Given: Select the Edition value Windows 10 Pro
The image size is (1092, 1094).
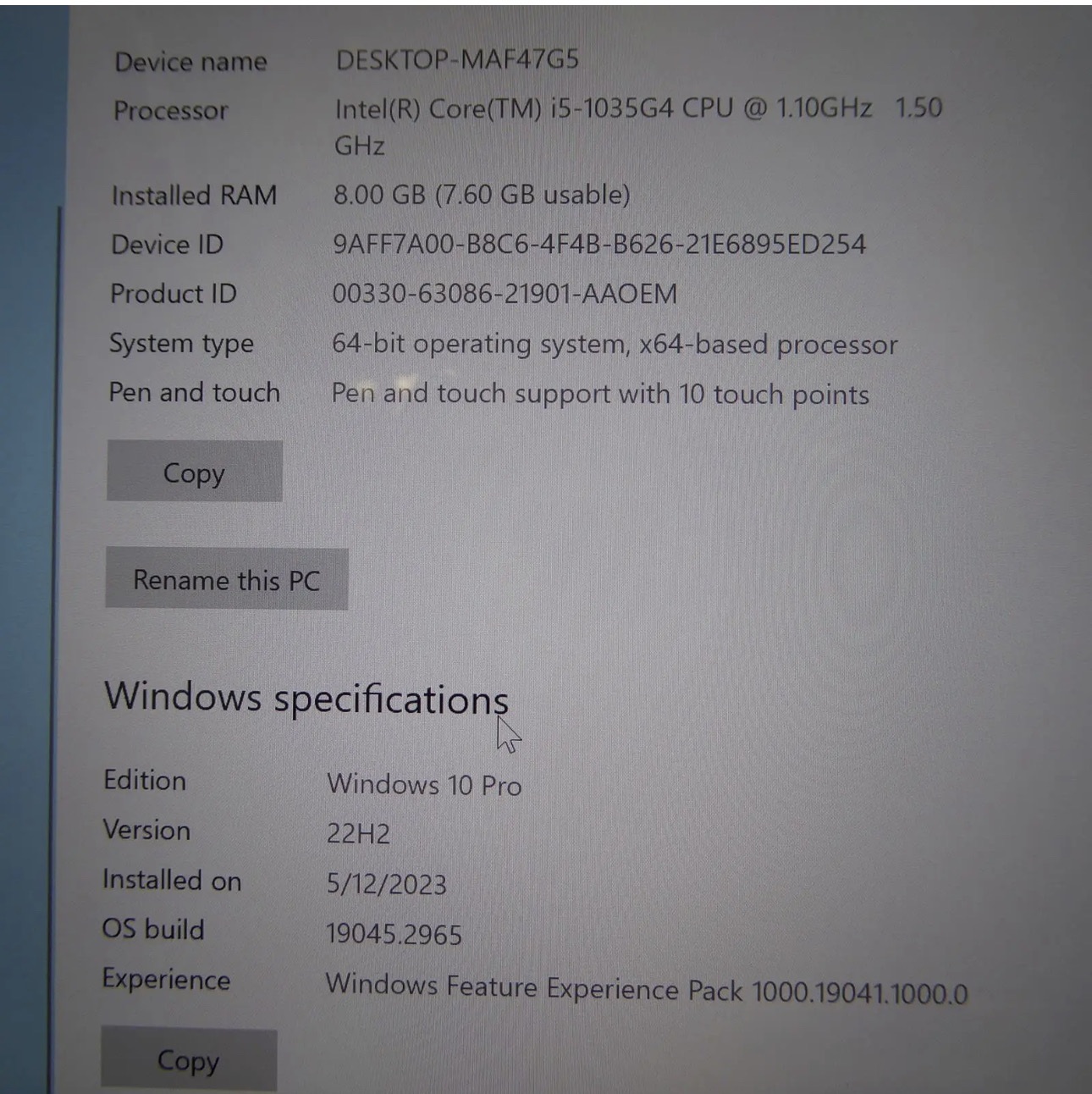Looking at the screenshot, I should (424, 784).
